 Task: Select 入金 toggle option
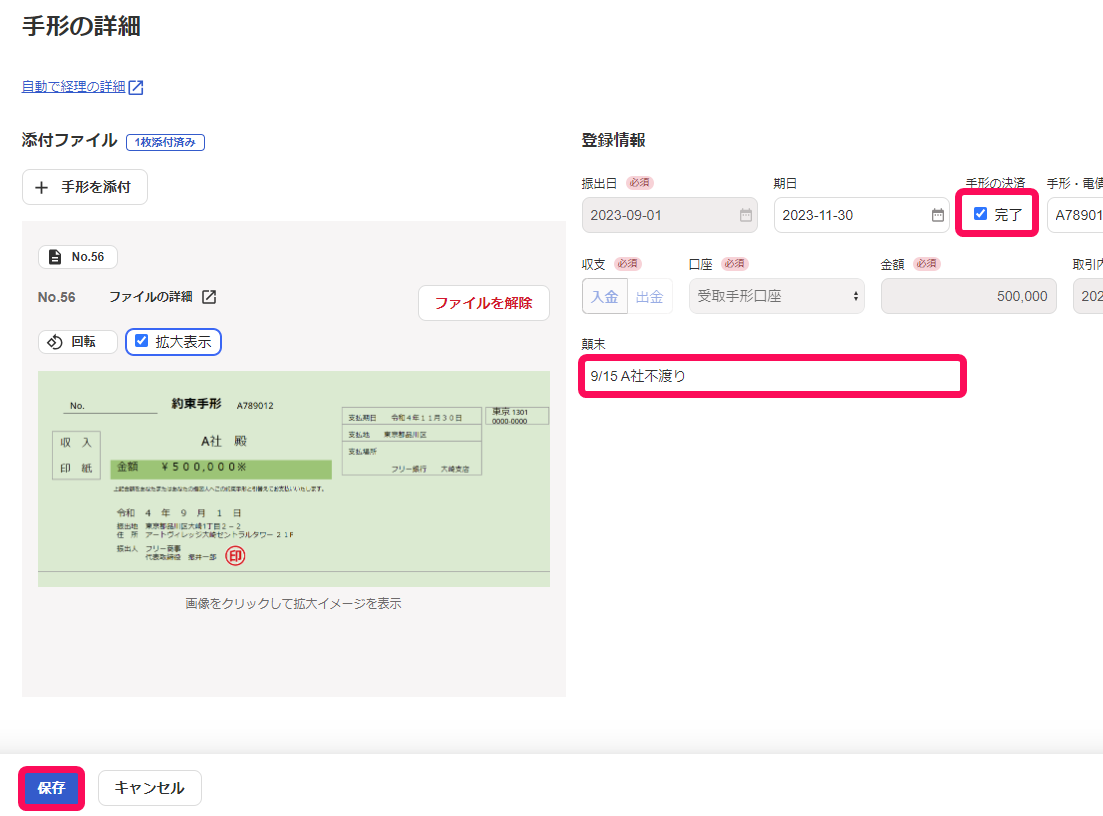pos(604,296)
